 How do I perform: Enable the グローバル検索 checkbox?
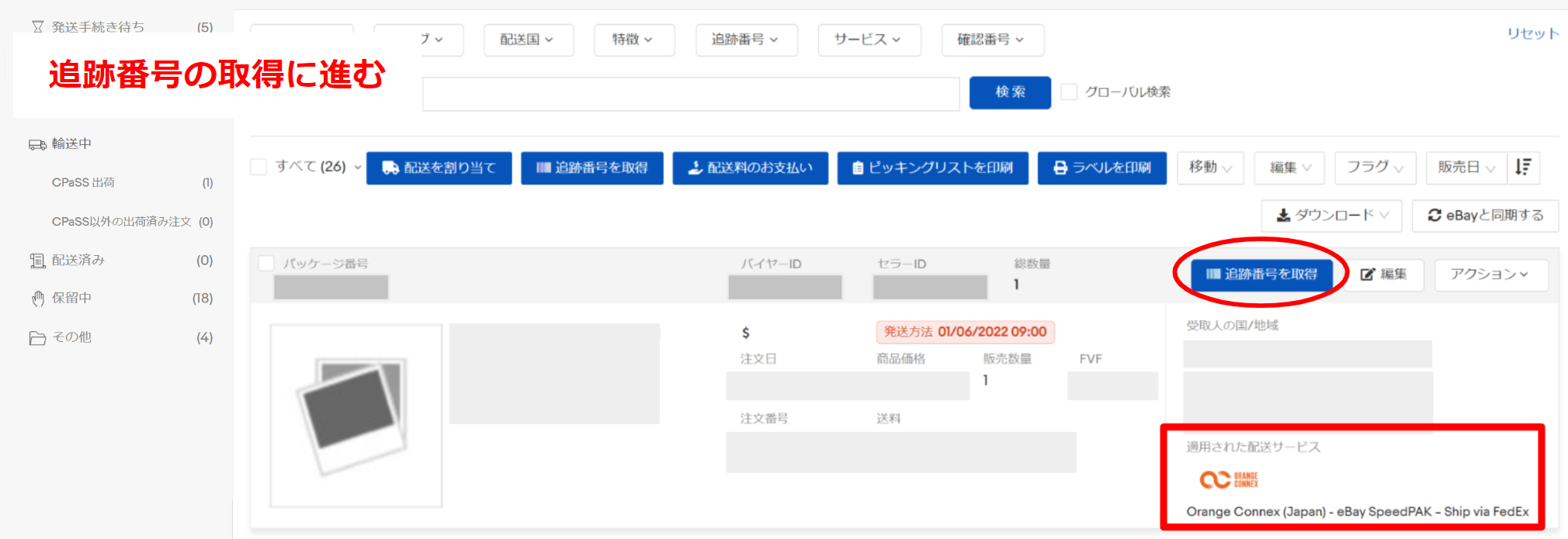[x=1069, y=92]
